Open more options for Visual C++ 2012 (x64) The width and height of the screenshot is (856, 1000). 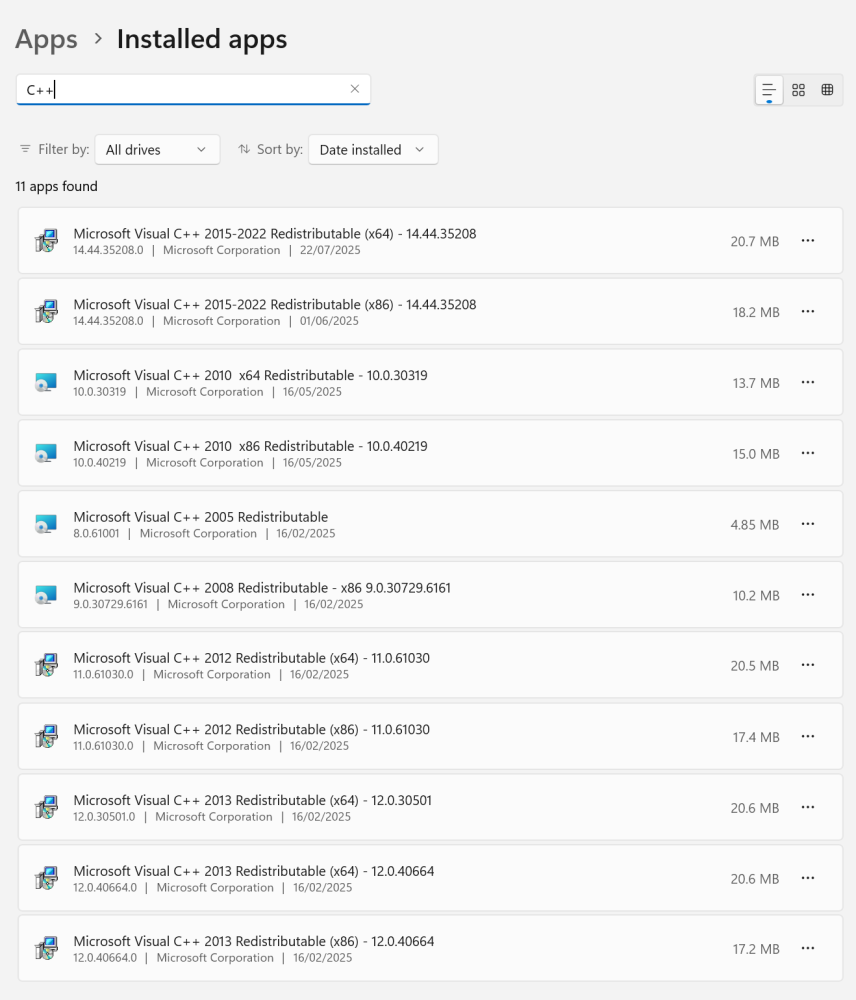[808, 665]
